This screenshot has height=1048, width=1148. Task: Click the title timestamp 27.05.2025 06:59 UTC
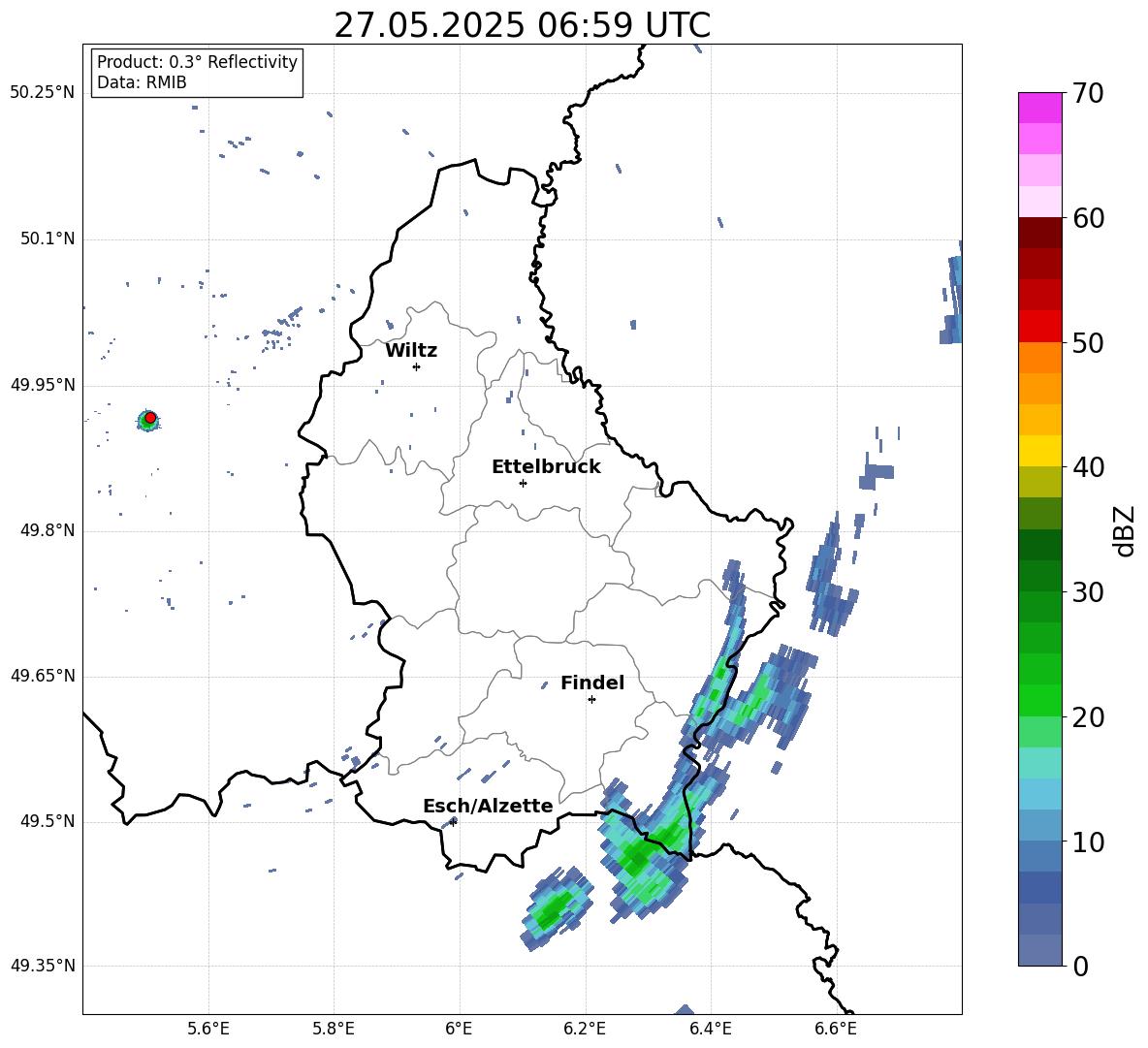click(x=522, y=25)
